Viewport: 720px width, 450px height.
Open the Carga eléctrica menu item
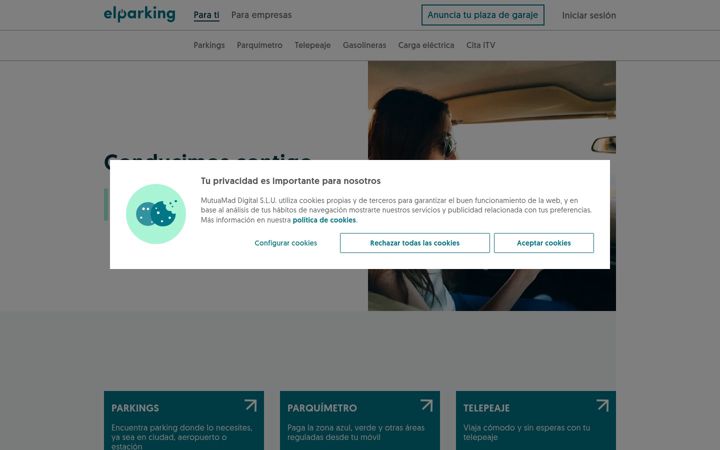click(426, 45)
